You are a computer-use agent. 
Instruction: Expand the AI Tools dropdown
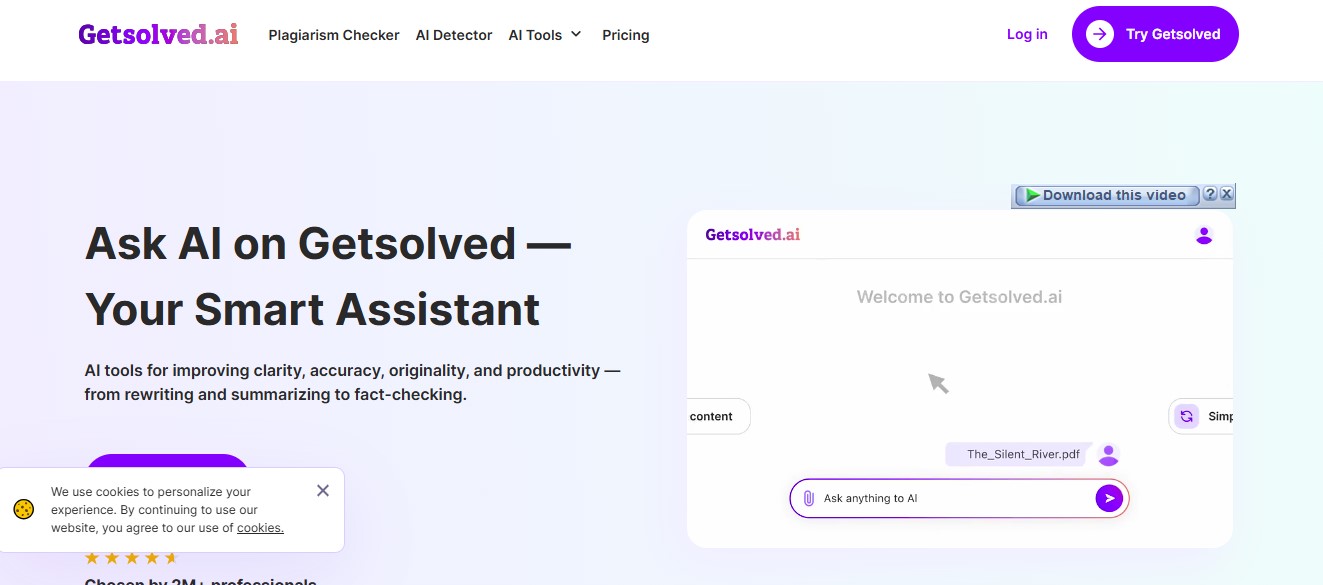click(x=545, y=34)
